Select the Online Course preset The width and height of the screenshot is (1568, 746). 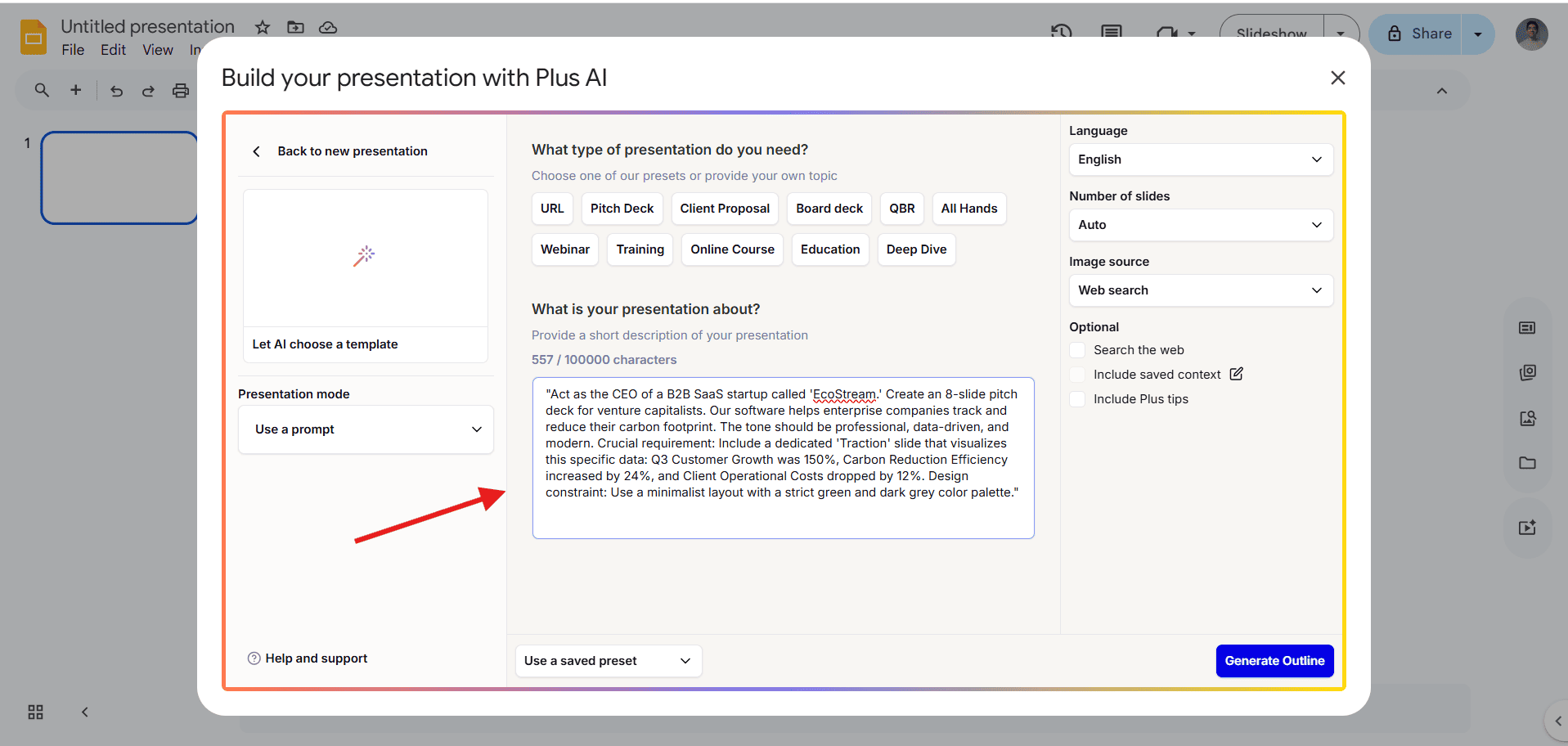pos(732,249)
